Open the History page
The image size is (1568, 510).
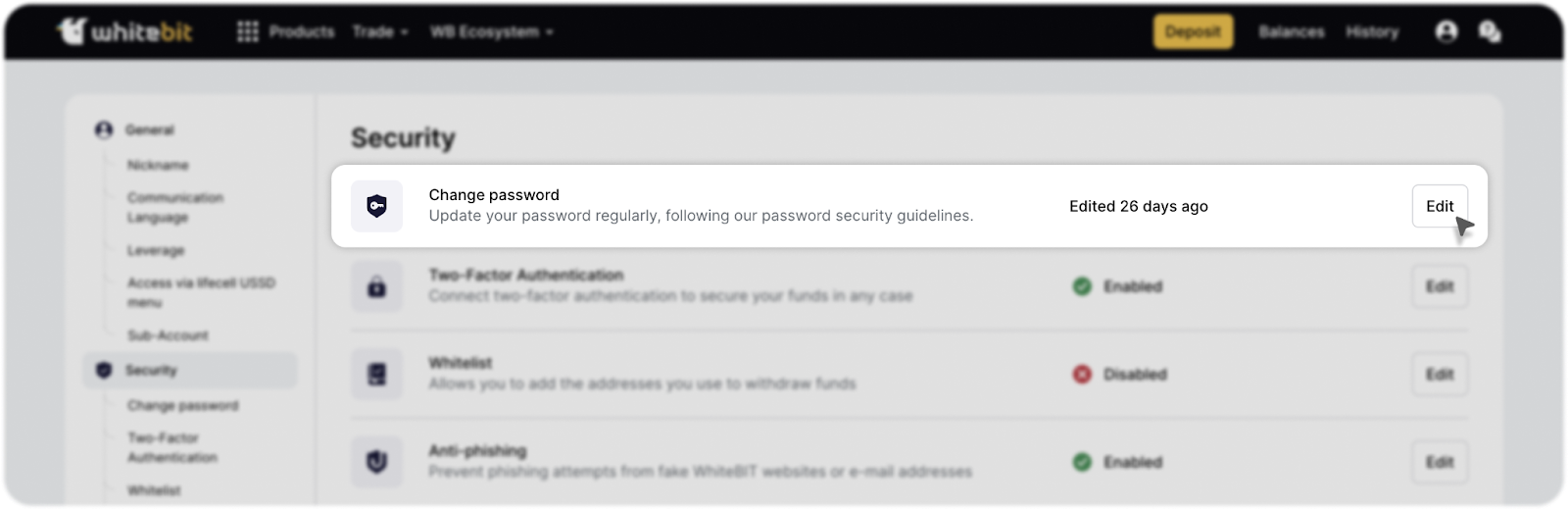pos(1372,31)
